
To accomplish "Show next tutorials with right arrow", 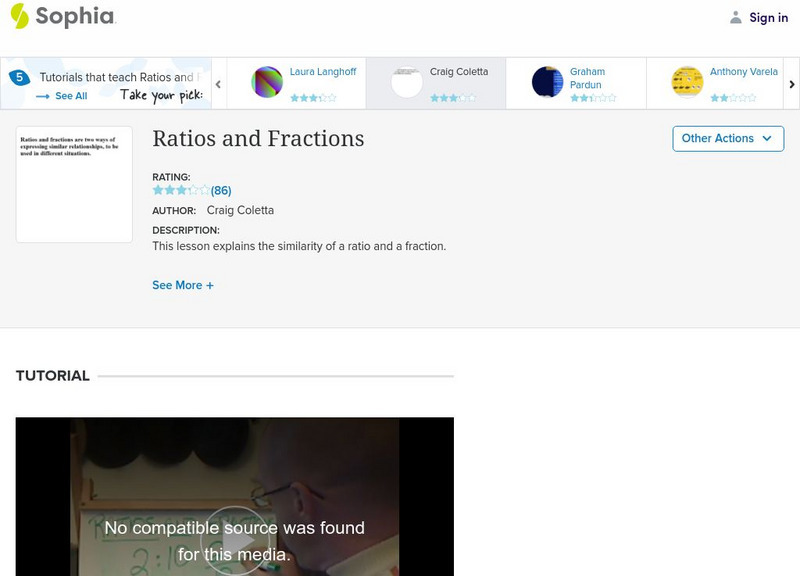I will tap(792, 84).
